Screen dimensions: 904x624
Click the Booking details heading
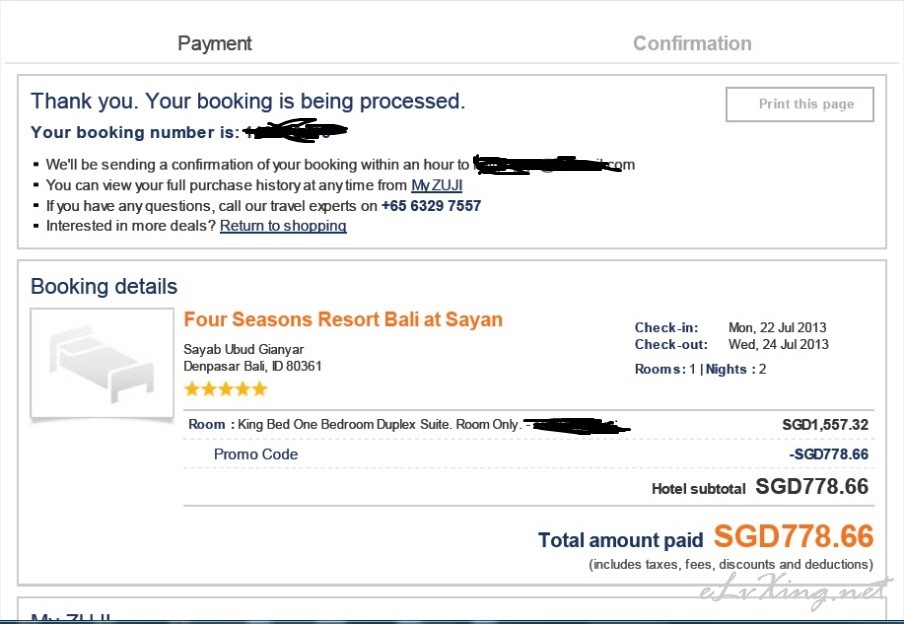104,287
